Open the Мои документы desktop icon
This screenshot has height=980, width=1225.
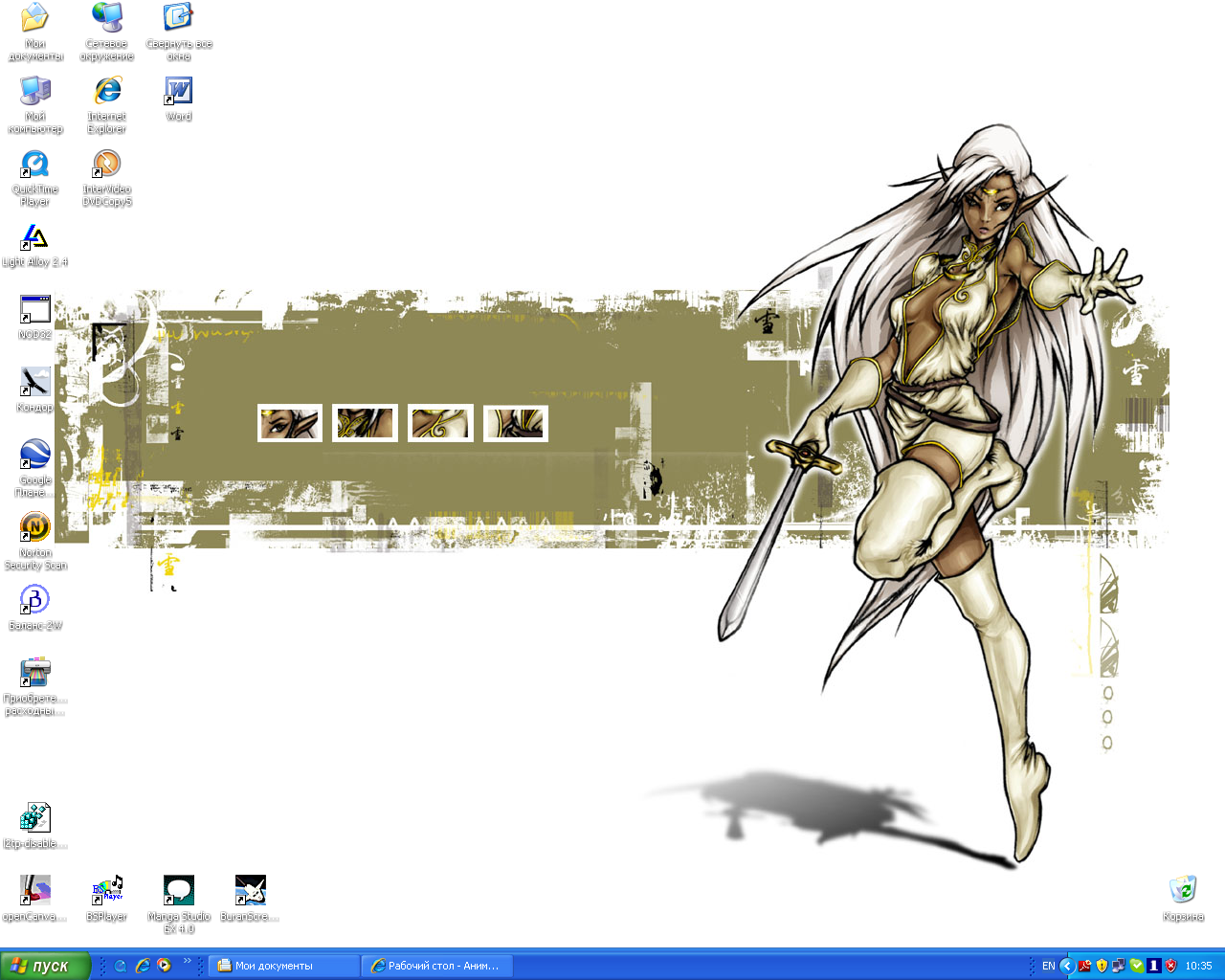(x=35, y=32)
